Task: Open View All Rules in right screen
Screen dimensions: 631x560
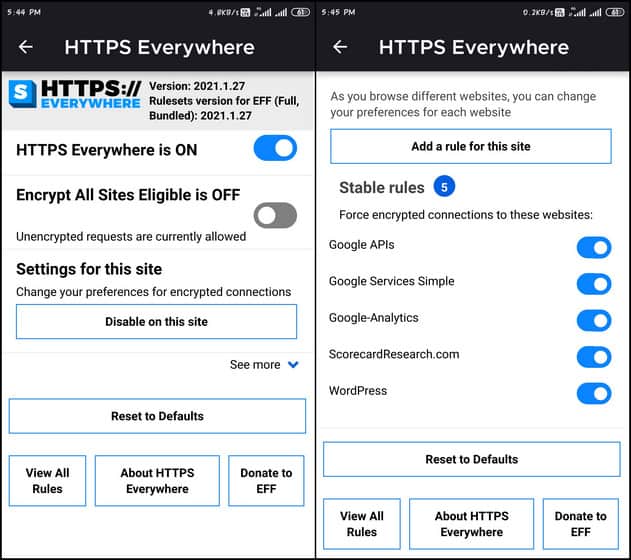Action: [x=362, y=524]
